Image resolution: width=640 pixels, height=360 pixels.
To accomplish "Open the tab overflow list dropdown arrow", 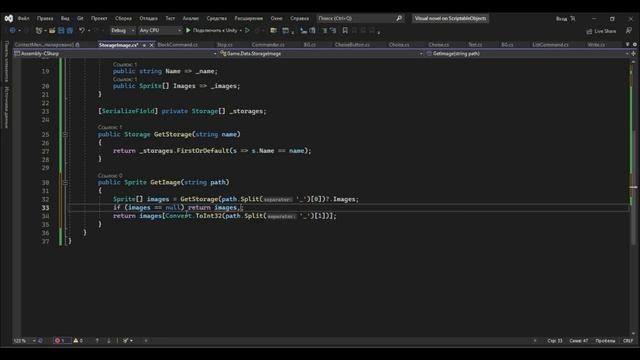I will coord(627,44).
